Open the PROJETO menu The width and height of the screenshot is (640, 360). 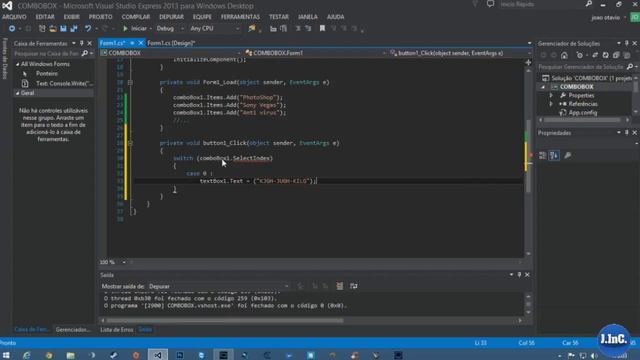pos(100,17)
